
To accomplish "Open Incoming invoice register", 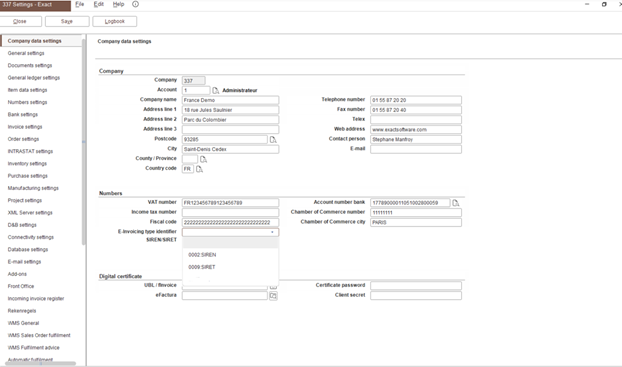I will 36,299.
